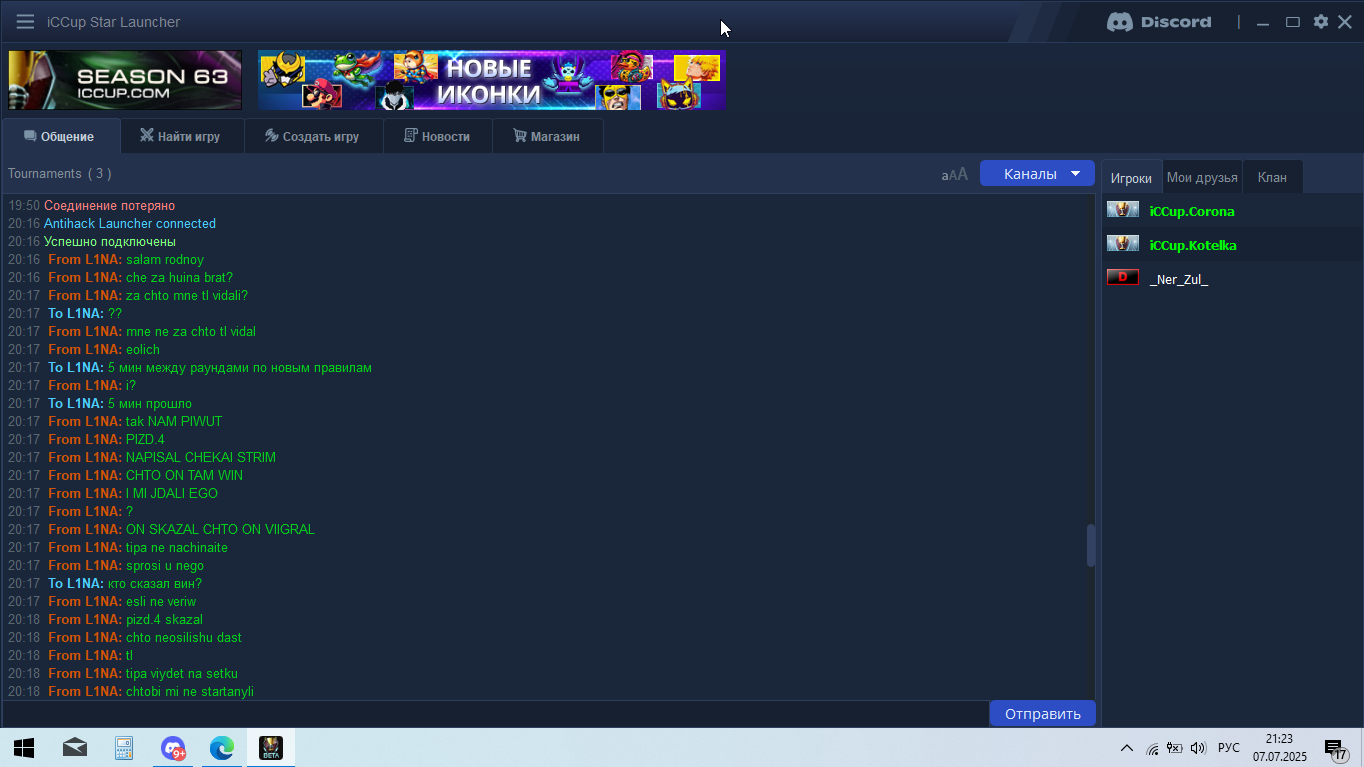Viewport: 1364px width, 767px height.
Task: Click the Отправить send button
Action: pos(1042,714)
